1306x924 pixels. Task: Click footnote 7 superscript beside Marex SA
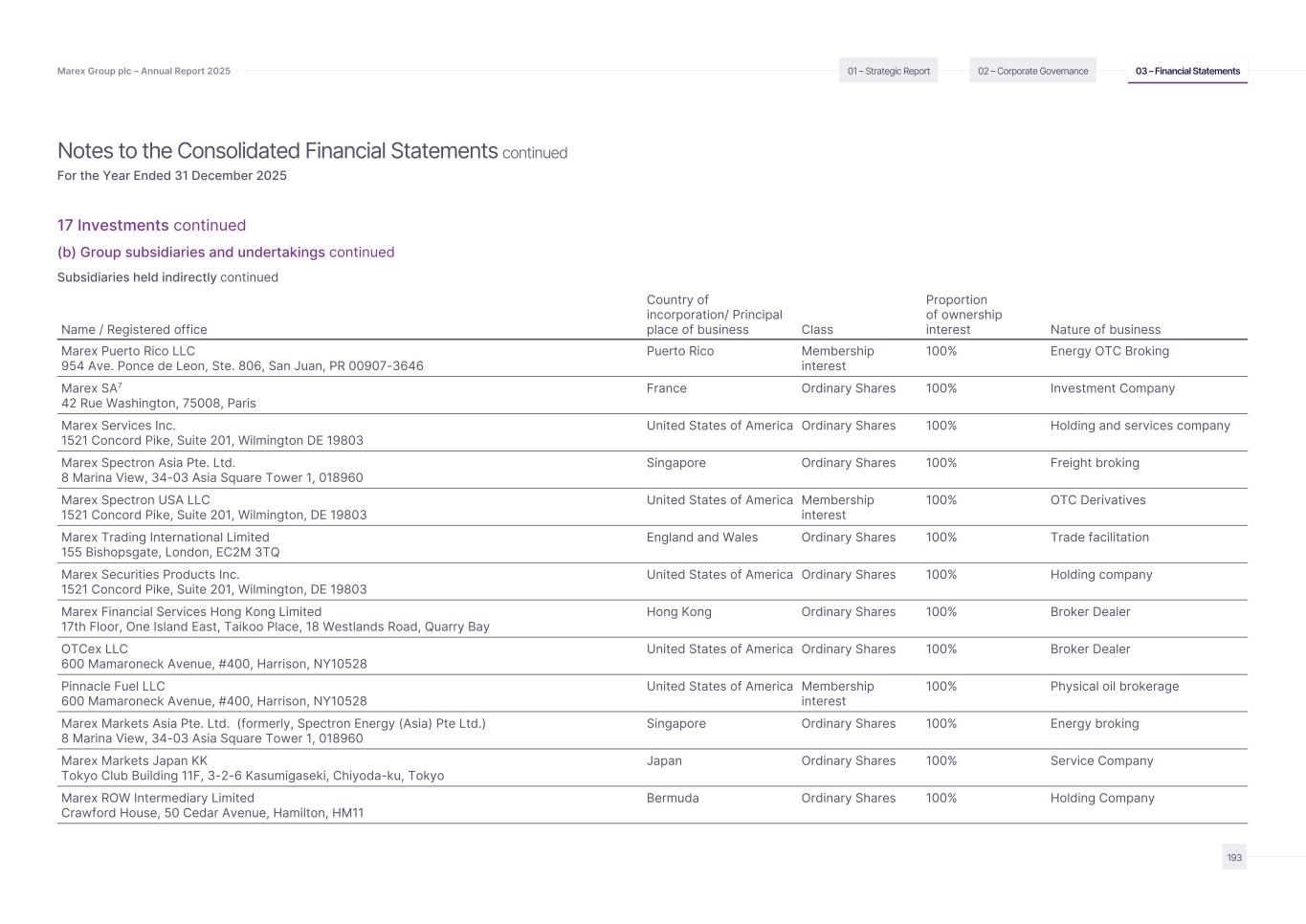tap(120, 385)
